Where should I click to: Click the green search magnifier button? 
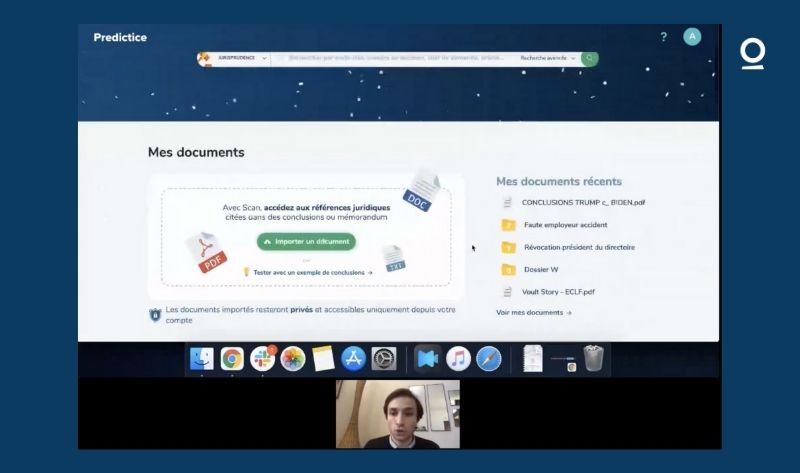click(589, 58)
